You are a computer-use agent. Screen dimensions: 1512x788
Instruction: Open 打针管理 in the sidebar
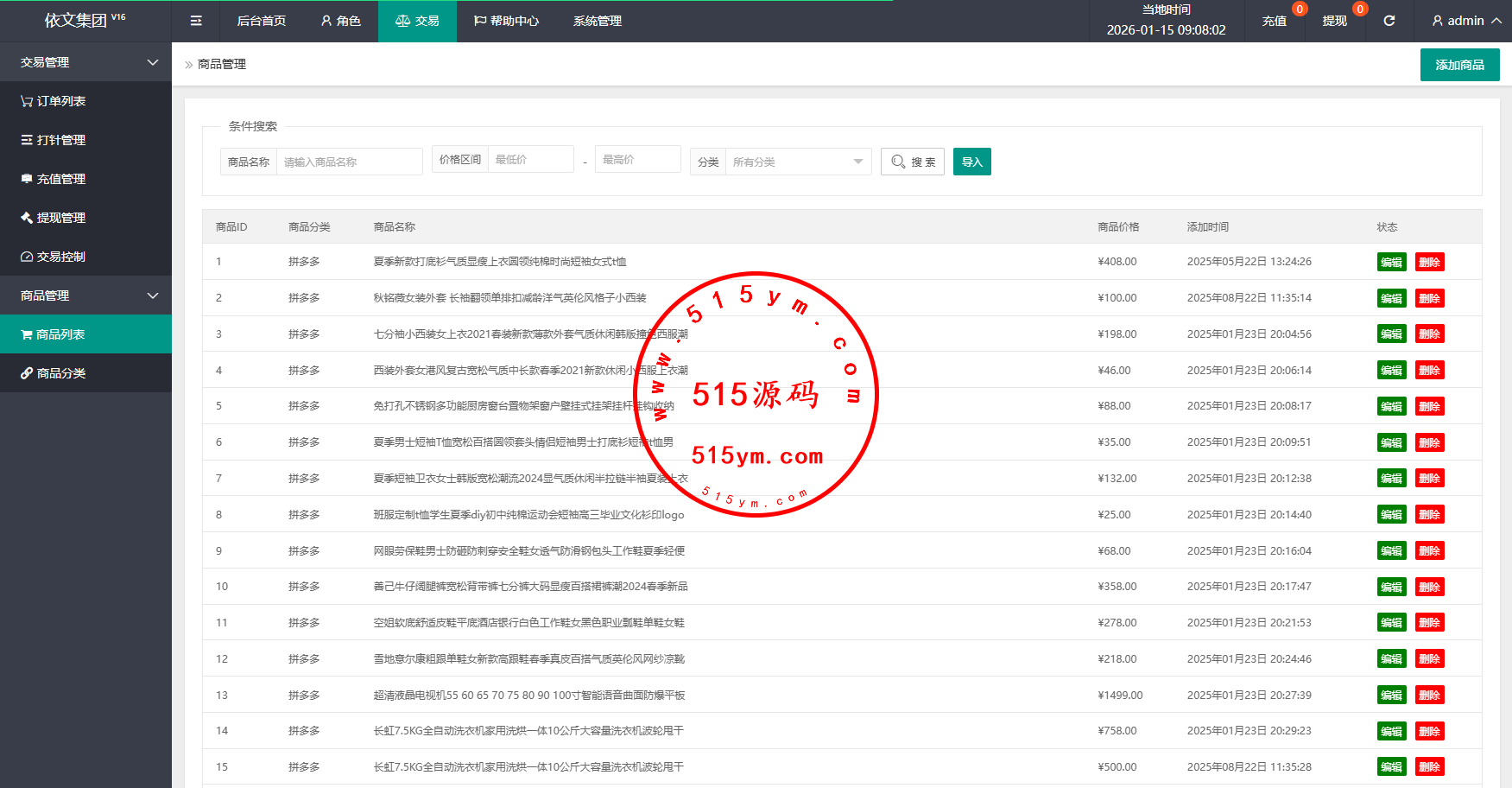point(54,140)
